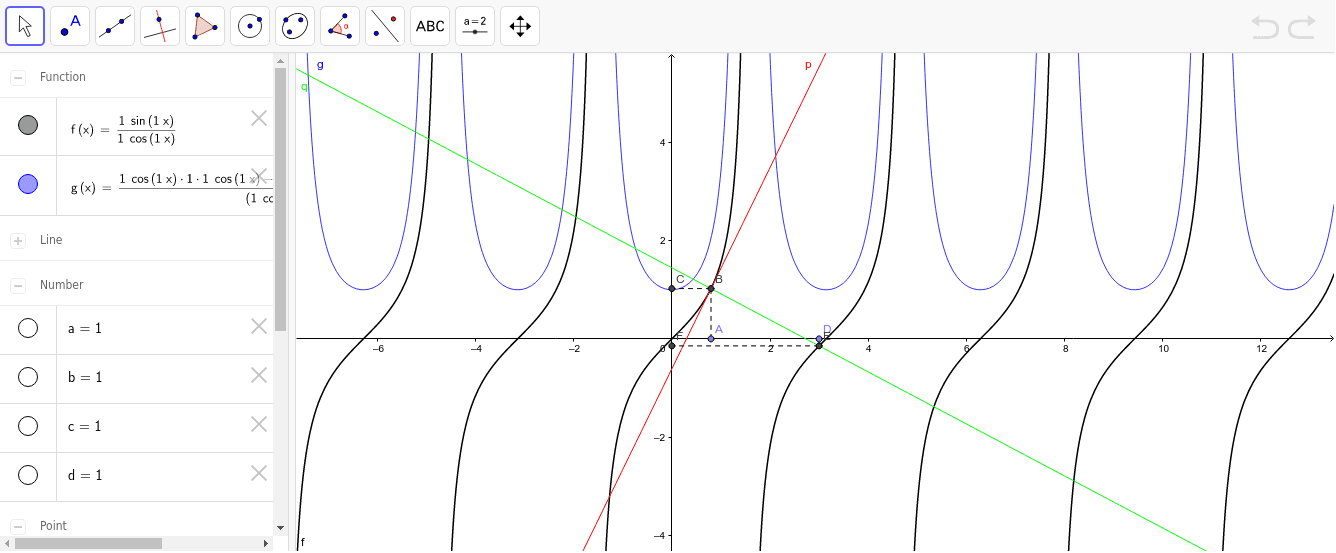Delete number b = 1
1336x553 pixels.
pyautogui.click(x=259, y=375)
